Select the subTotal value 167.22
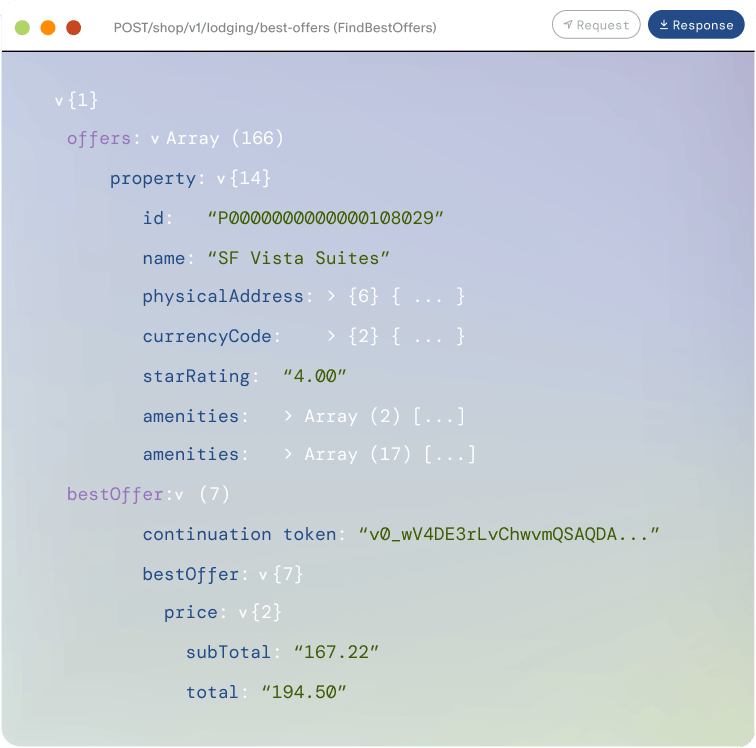The image size is (756, 748). click(336, 653)
